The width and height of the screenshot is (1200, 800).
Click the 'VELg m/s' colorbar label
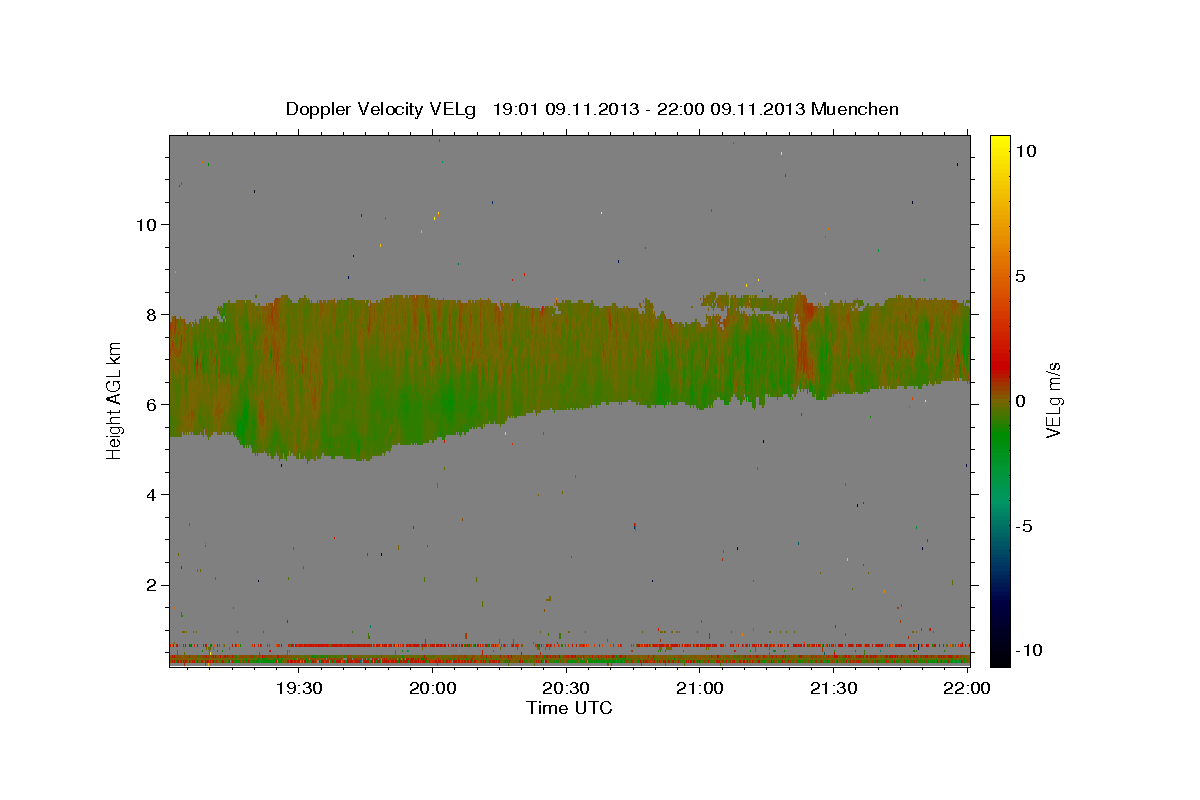click(1053, 400)
